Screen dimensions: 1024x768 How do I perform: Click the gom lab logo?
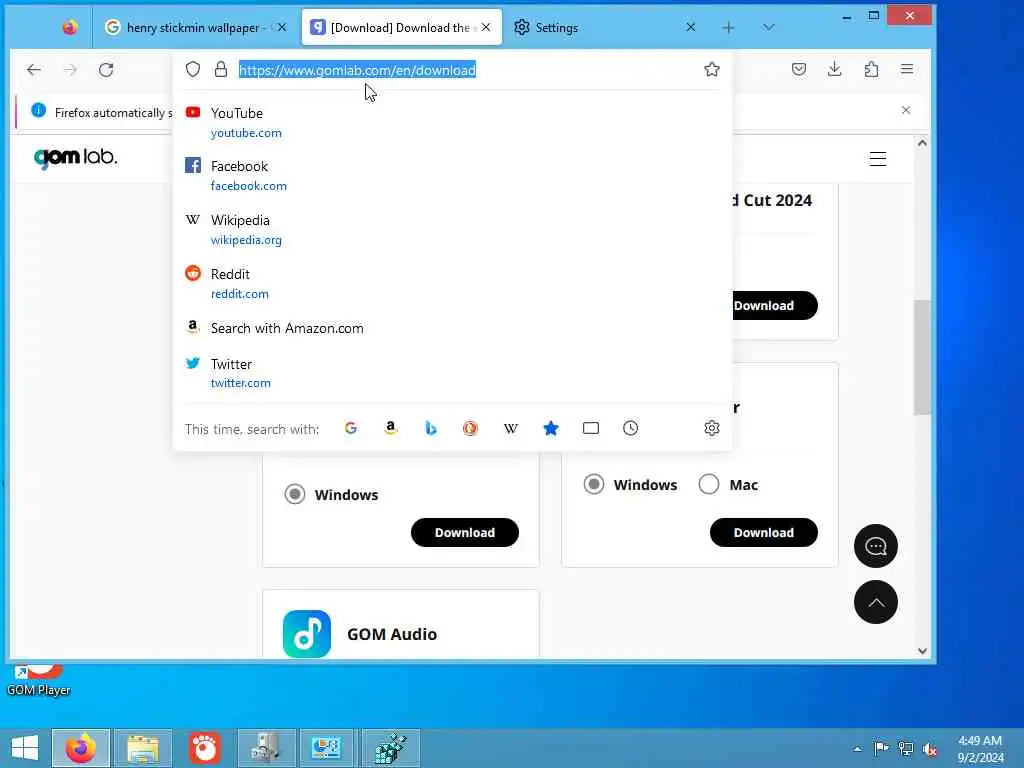(x=76, y=157)
